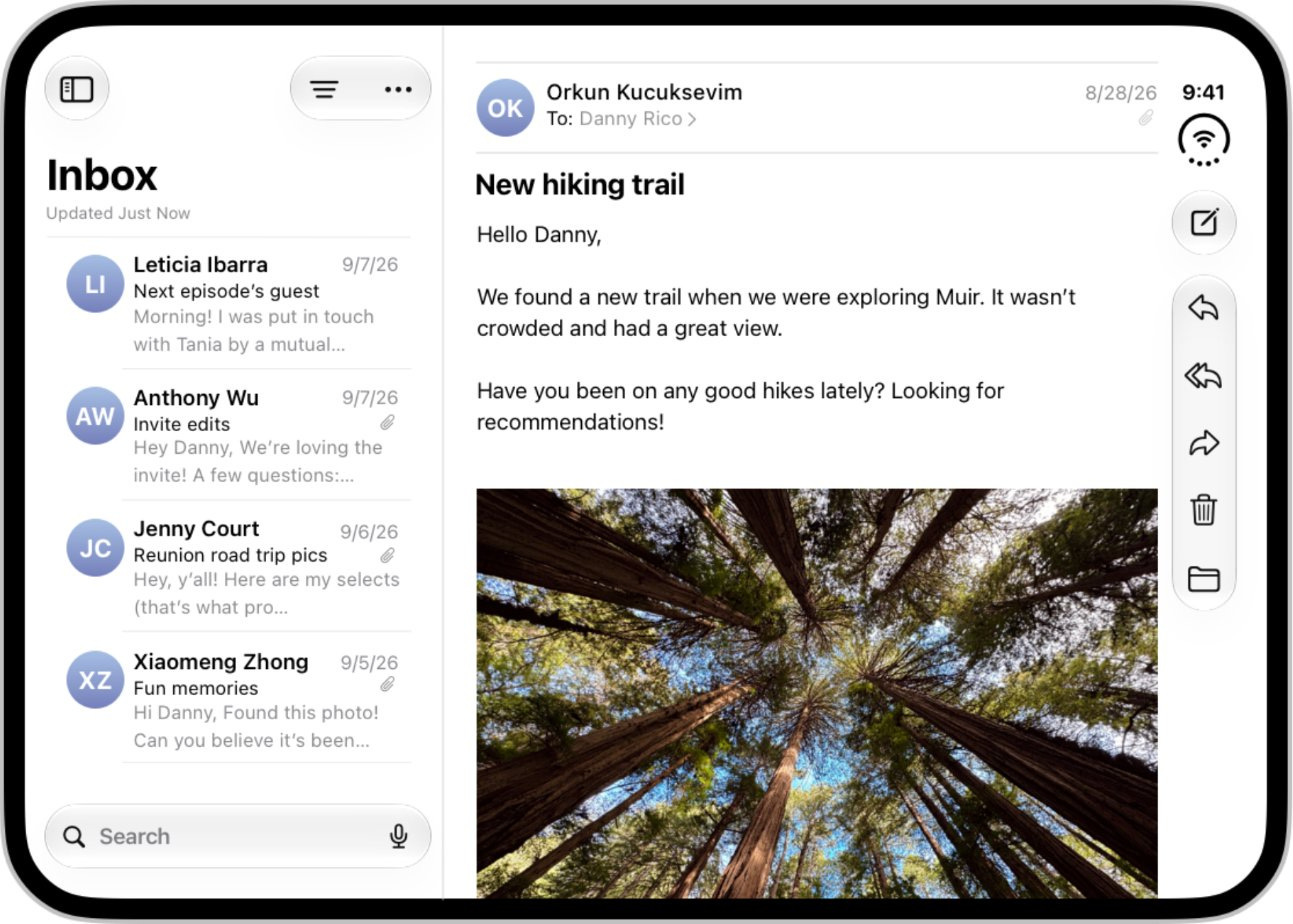Click the Reply All double-arrow icon

(x=1204, y=376)
